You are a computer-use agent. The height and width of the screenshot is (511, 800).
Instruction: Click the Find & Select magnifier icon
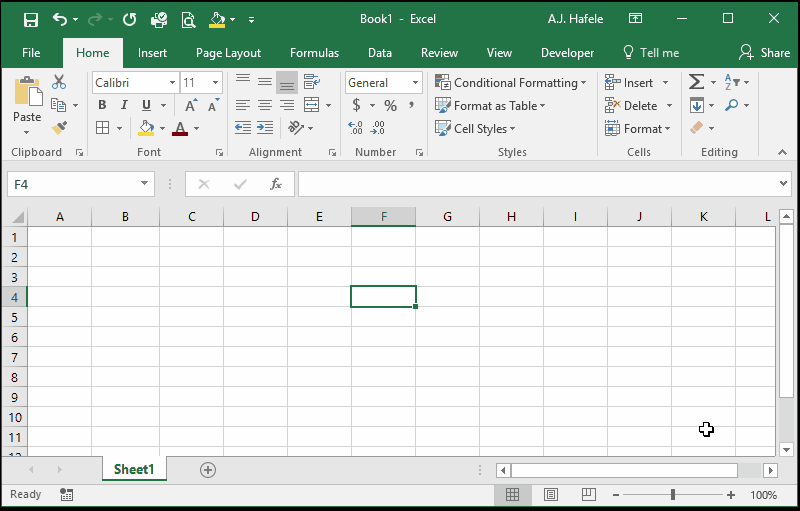(732, 105)
